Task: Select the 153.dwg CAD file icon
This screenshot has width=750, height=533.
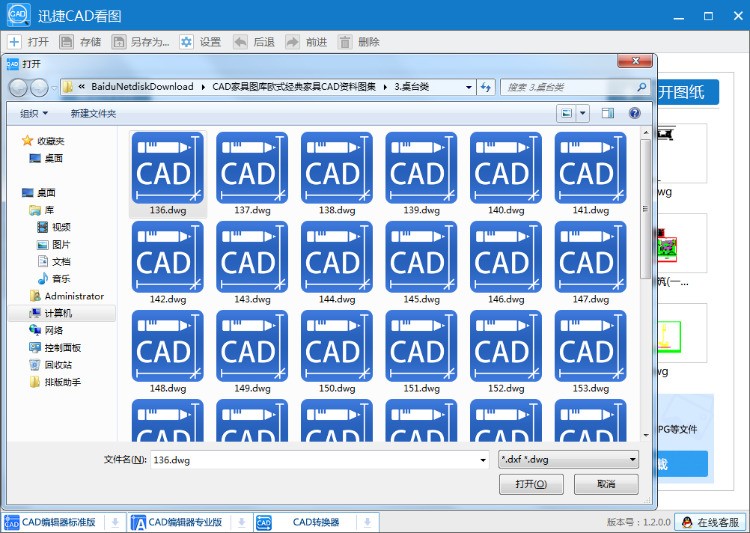Action: 591,346
